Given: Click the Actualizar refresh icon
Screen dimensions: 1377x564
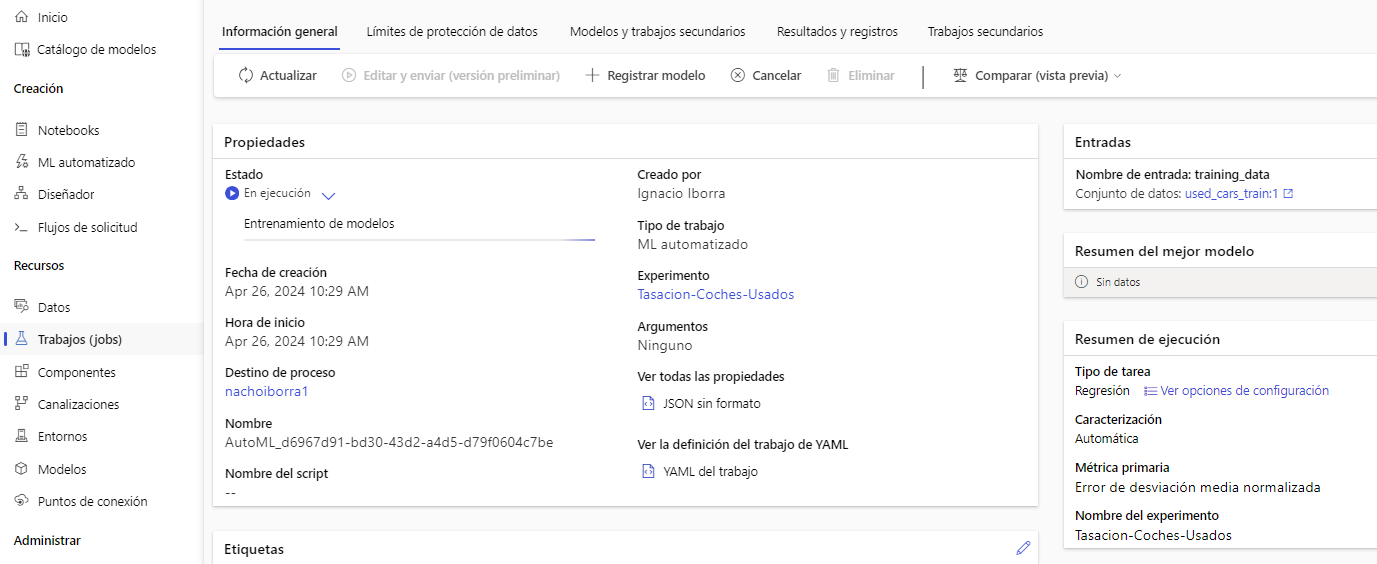Looking at the screenshot, I should (x=246, y=76).
